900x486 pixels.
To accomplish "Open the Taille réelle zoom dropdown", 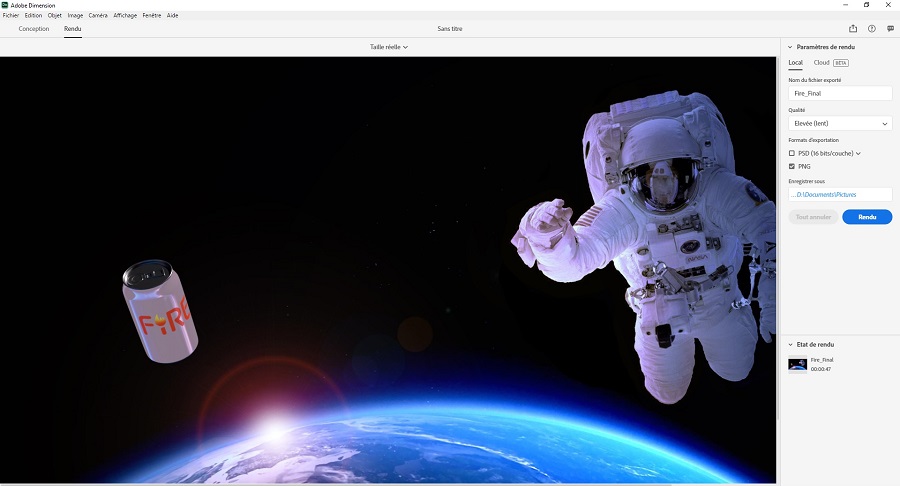I will [389, 47].
